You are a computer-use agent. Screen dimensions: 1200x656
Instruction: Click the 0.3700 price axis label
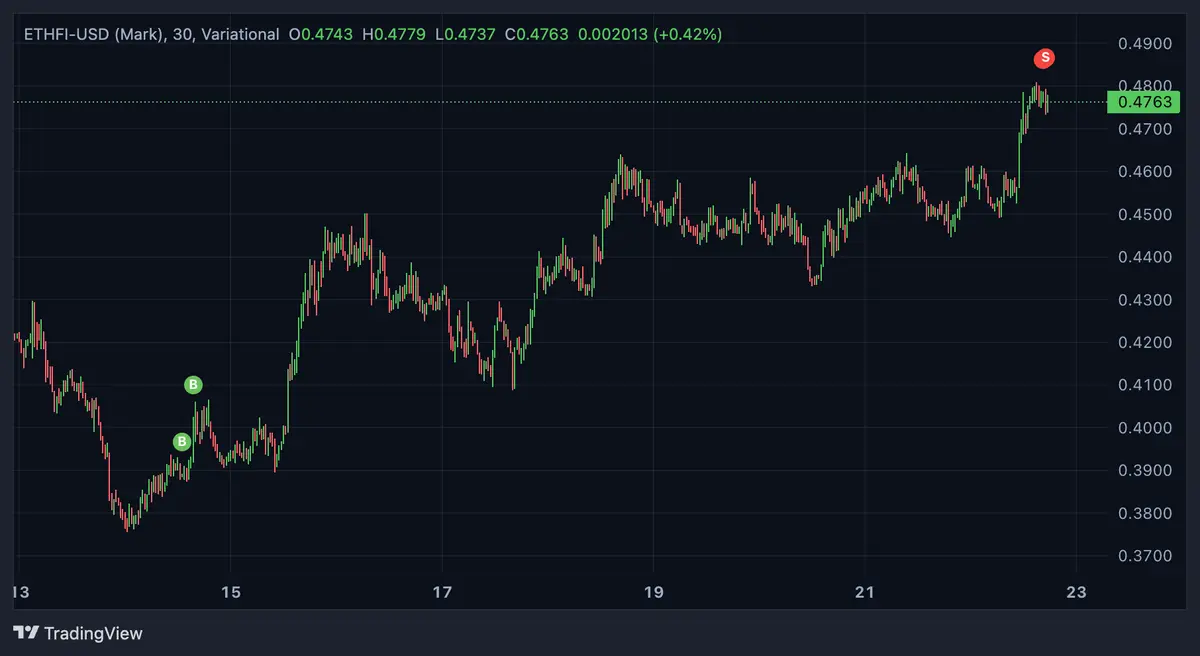click(x=1146, y=555)
